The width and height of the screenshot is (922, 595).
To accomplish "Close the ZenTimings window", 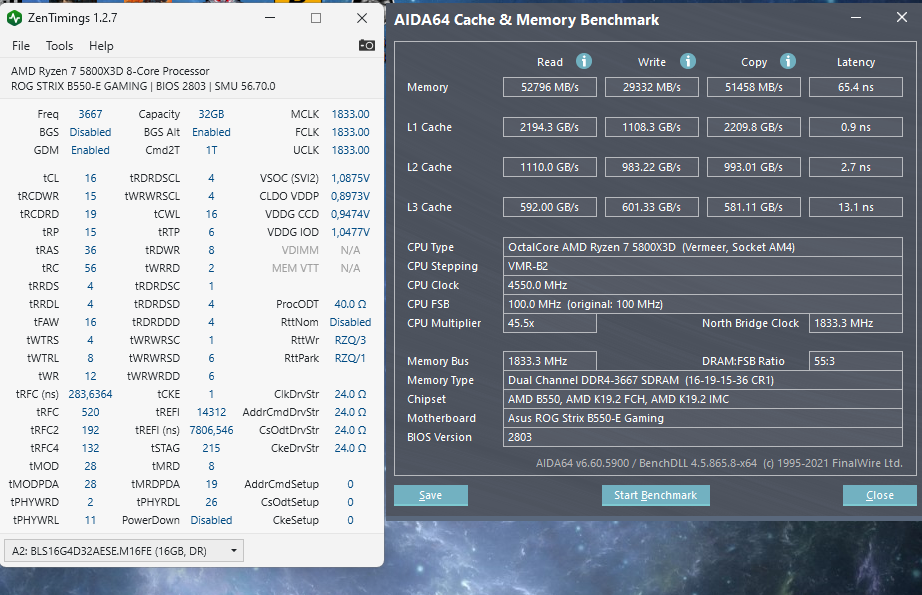I will click(362, 18).
